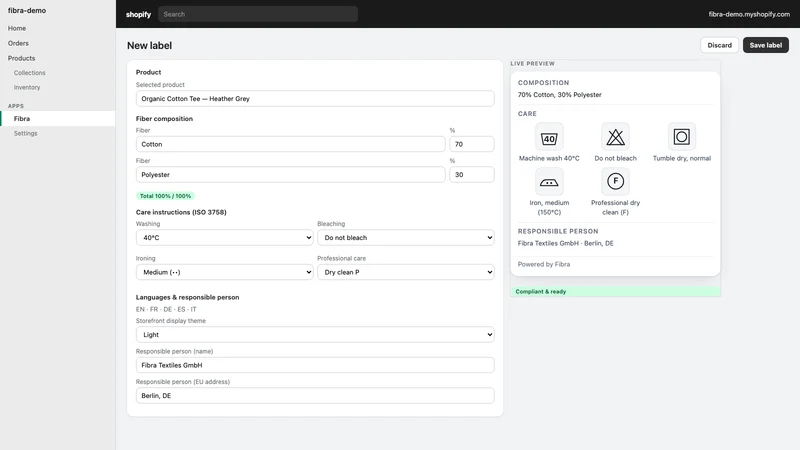
Task: Click the Selected product field
Action: [x=315, y=98]
